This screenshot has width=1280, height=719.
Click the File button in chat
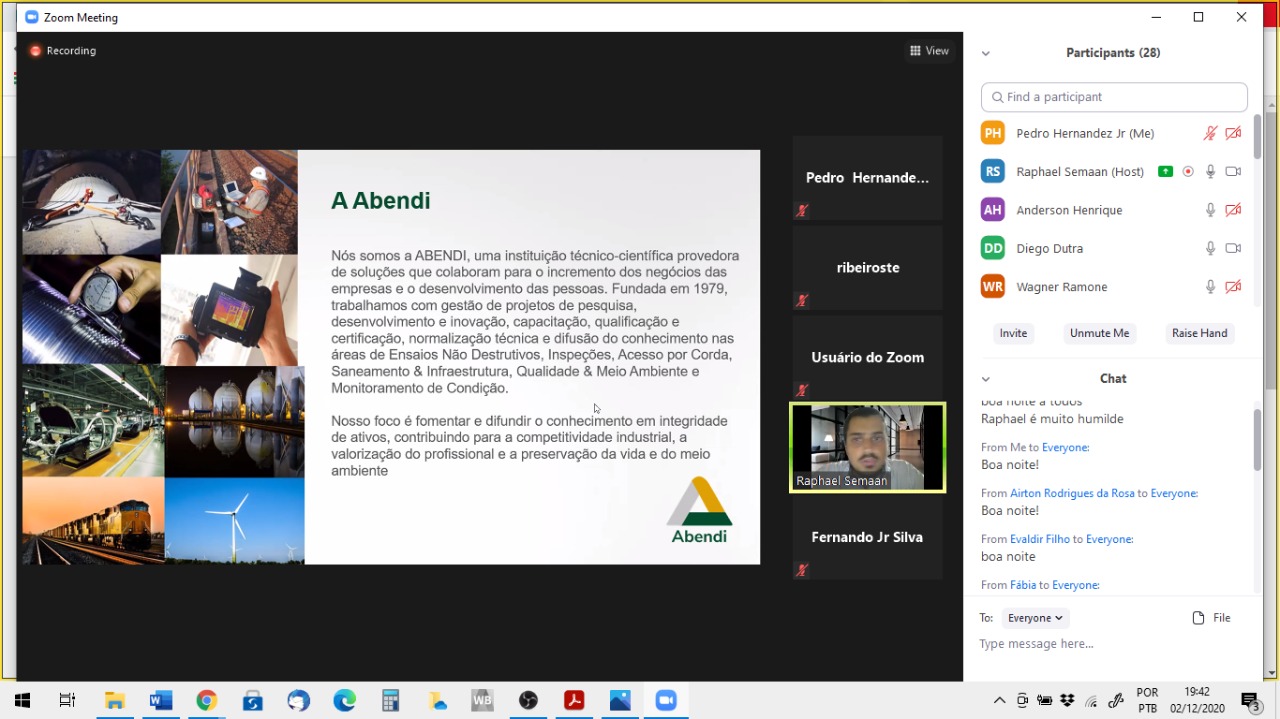pyautogui.click(x=1212, y=618)
